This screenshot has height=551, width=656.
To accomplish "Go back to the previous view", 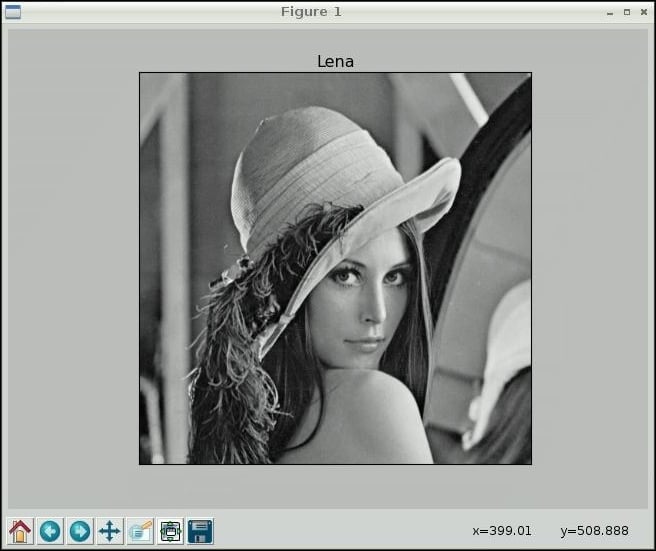I will [x=50, y=531].
